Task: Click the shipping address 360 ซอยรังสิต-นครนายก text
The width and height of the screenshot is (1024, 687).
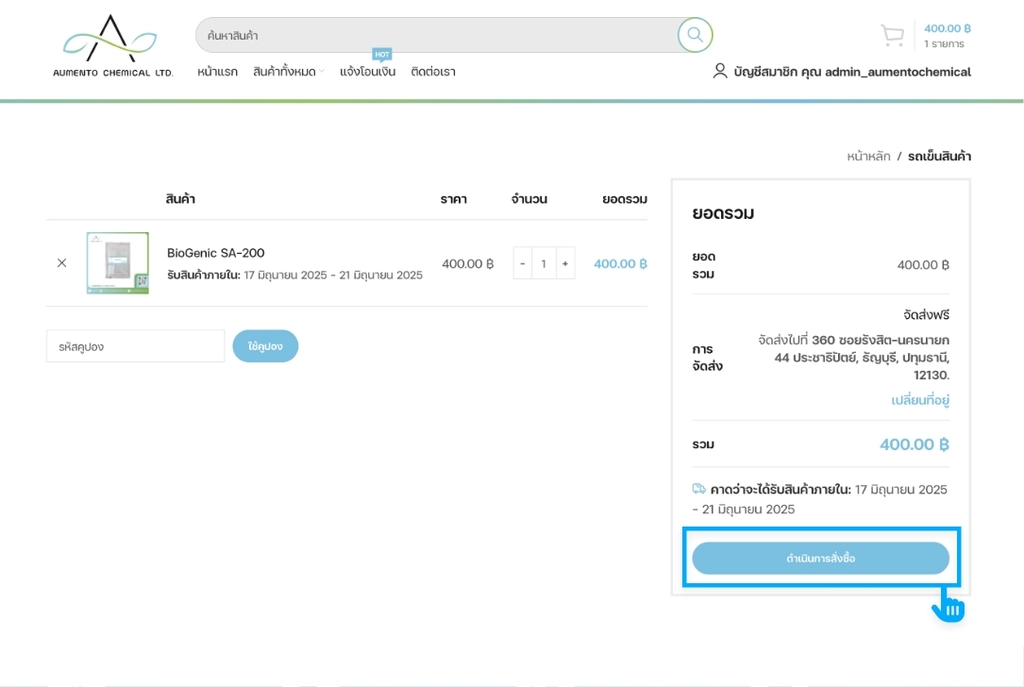Action: coord(854,358)
